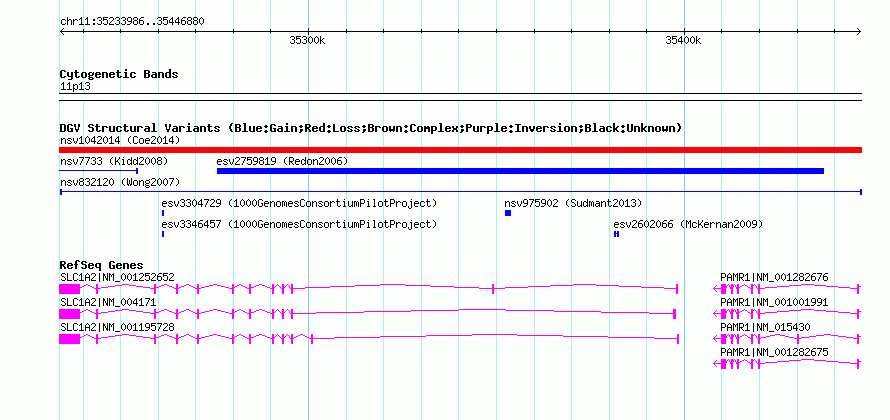Select the thick blue esv2759819 gain bar

[520, 171]
